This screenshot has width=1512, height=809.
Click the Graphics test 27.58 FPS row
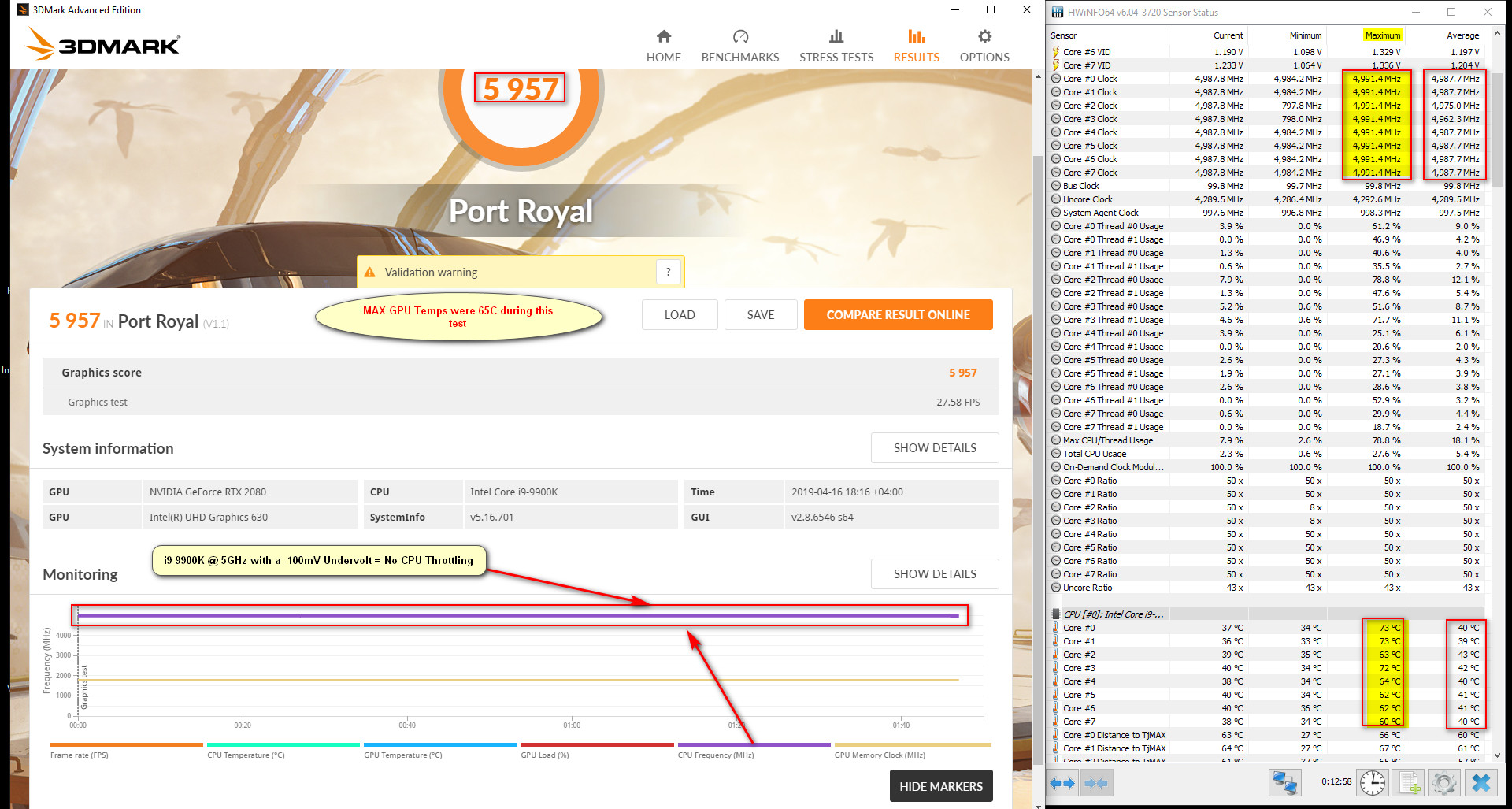click(521, 402)
